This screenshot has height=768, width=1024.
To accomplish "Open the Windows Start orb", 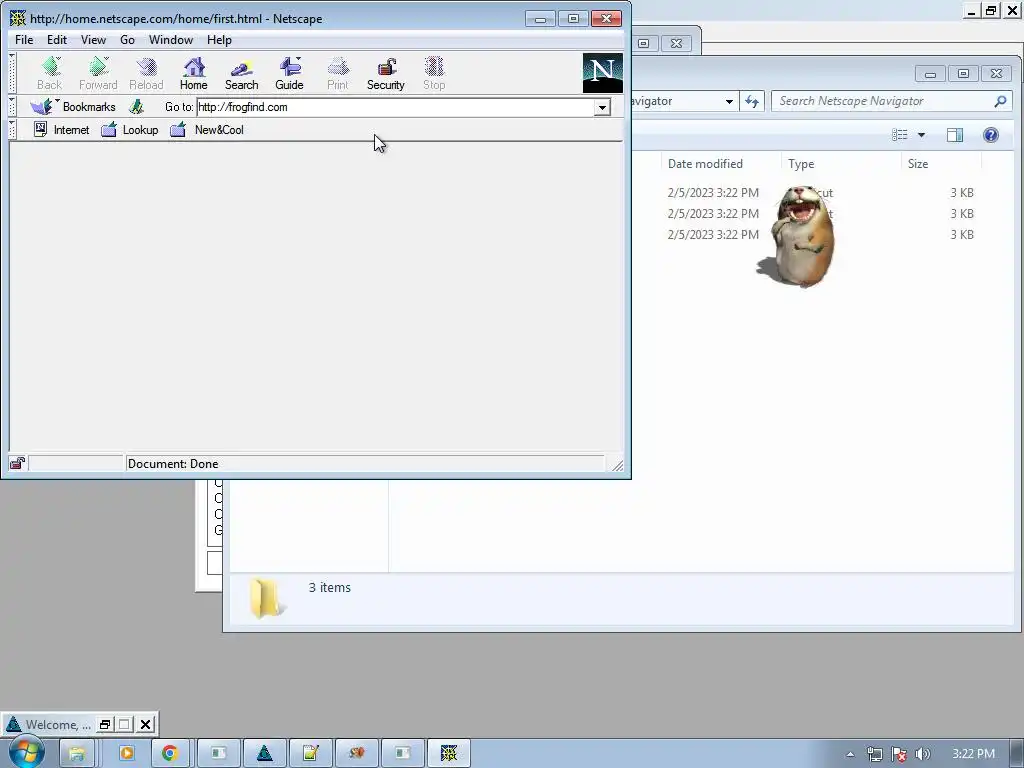I will 26,752.
